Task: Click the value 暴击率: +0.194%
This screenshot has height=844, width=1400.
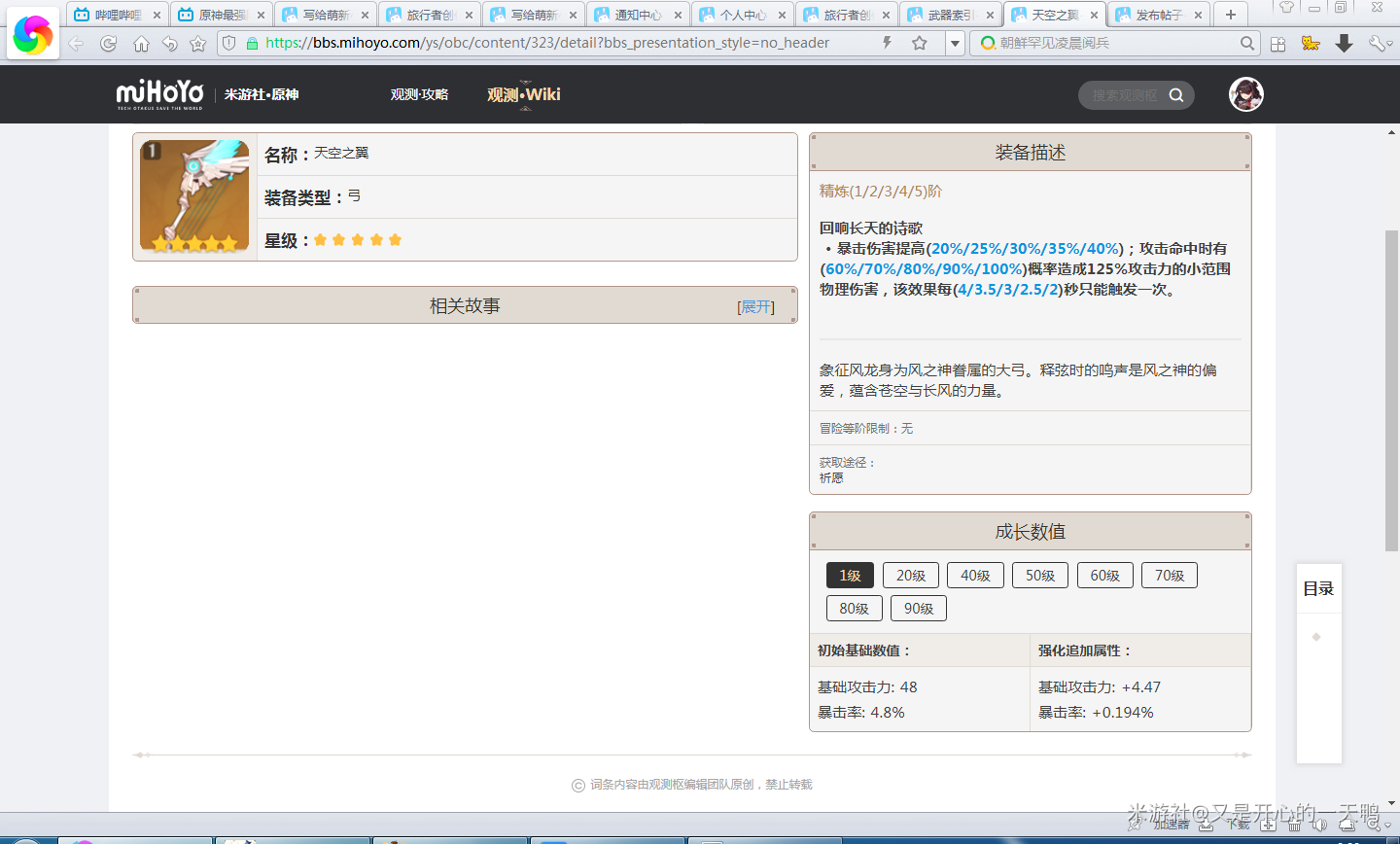Action: tap(1096, 713)
